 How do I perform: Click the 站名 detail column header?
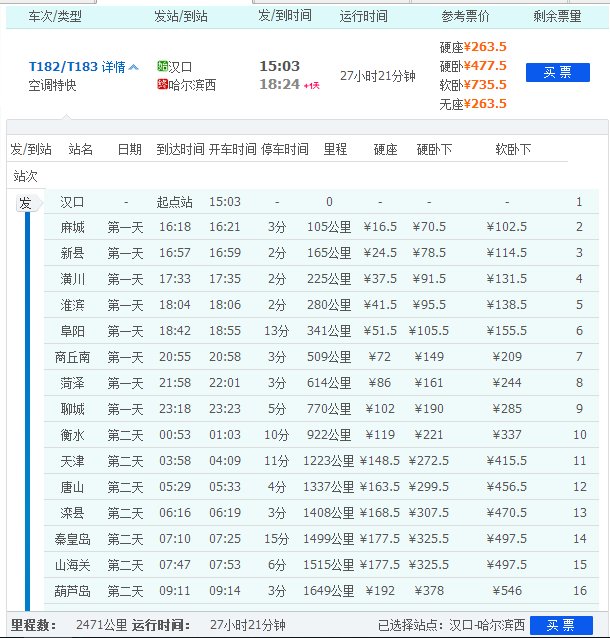tap(81, 149)
